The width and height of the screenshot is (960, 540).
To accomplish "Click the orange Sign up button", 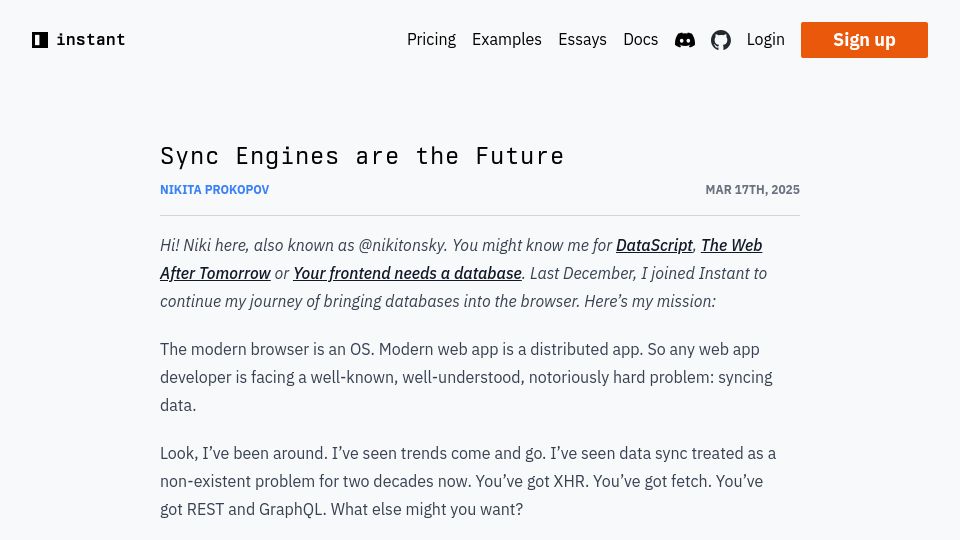I will 864,40.
